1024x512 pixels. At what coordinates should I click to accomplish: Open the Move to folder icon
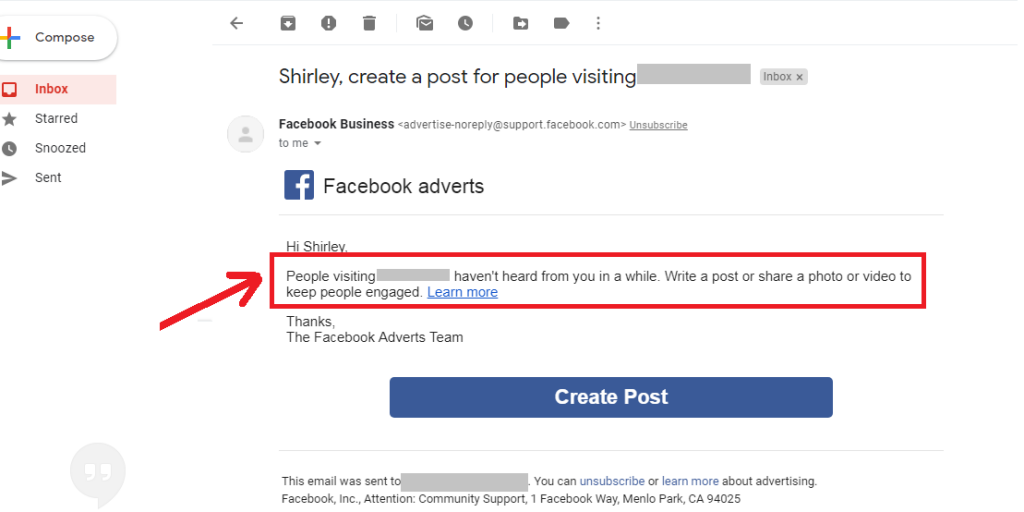pos(520,23)
